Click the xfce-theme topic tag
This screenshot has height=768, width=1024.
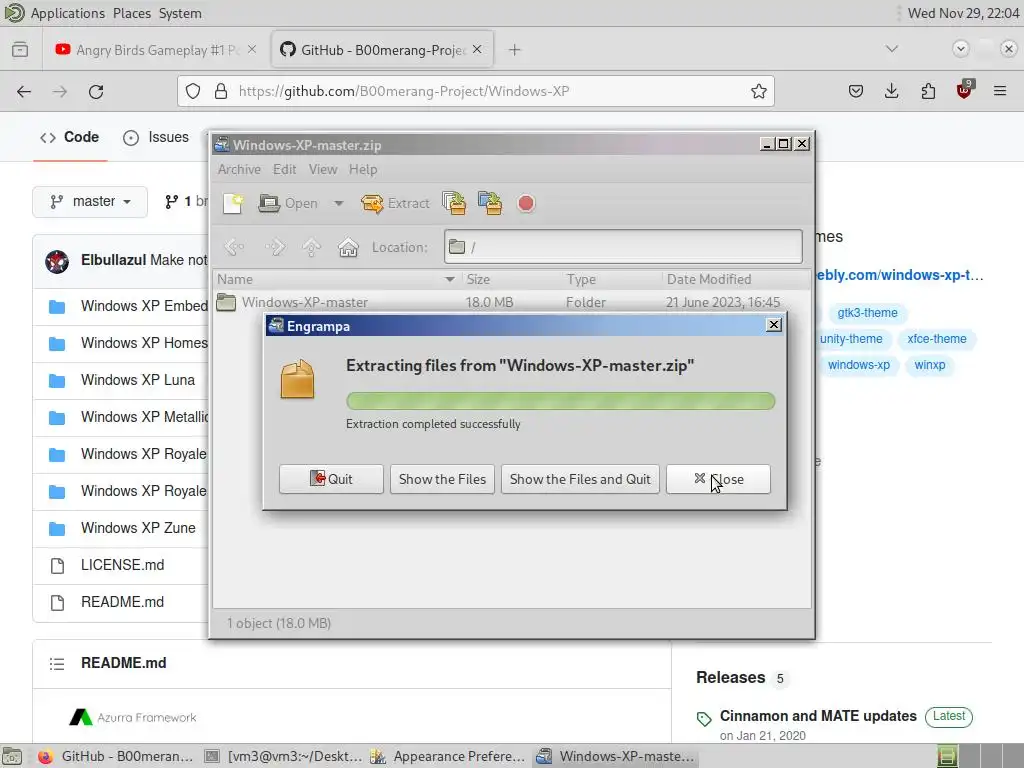pos(936,339)
